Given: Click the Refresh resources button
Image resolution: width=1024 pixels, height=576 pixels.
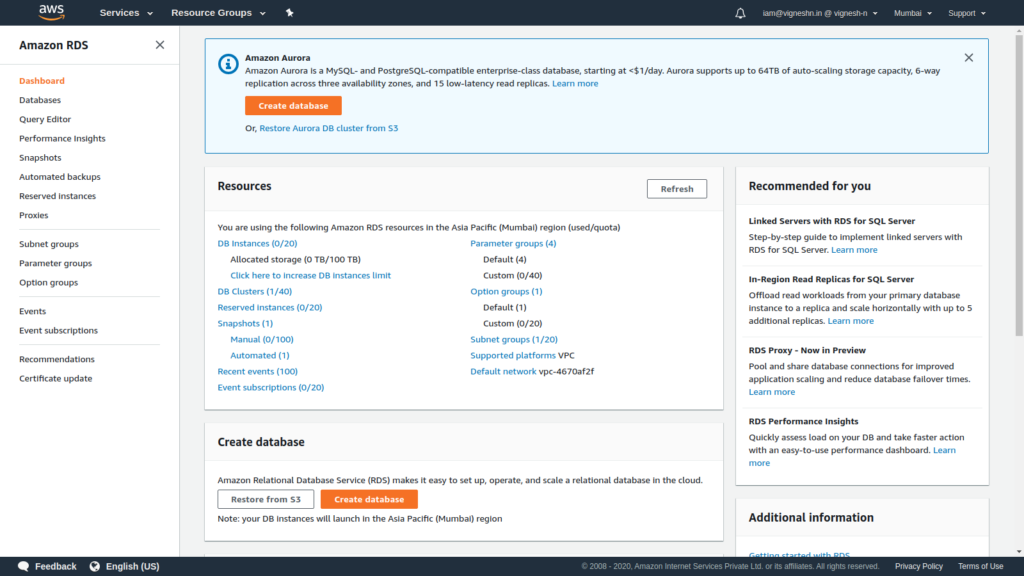Looking at the screenshot, I should [x=677, y=189].
